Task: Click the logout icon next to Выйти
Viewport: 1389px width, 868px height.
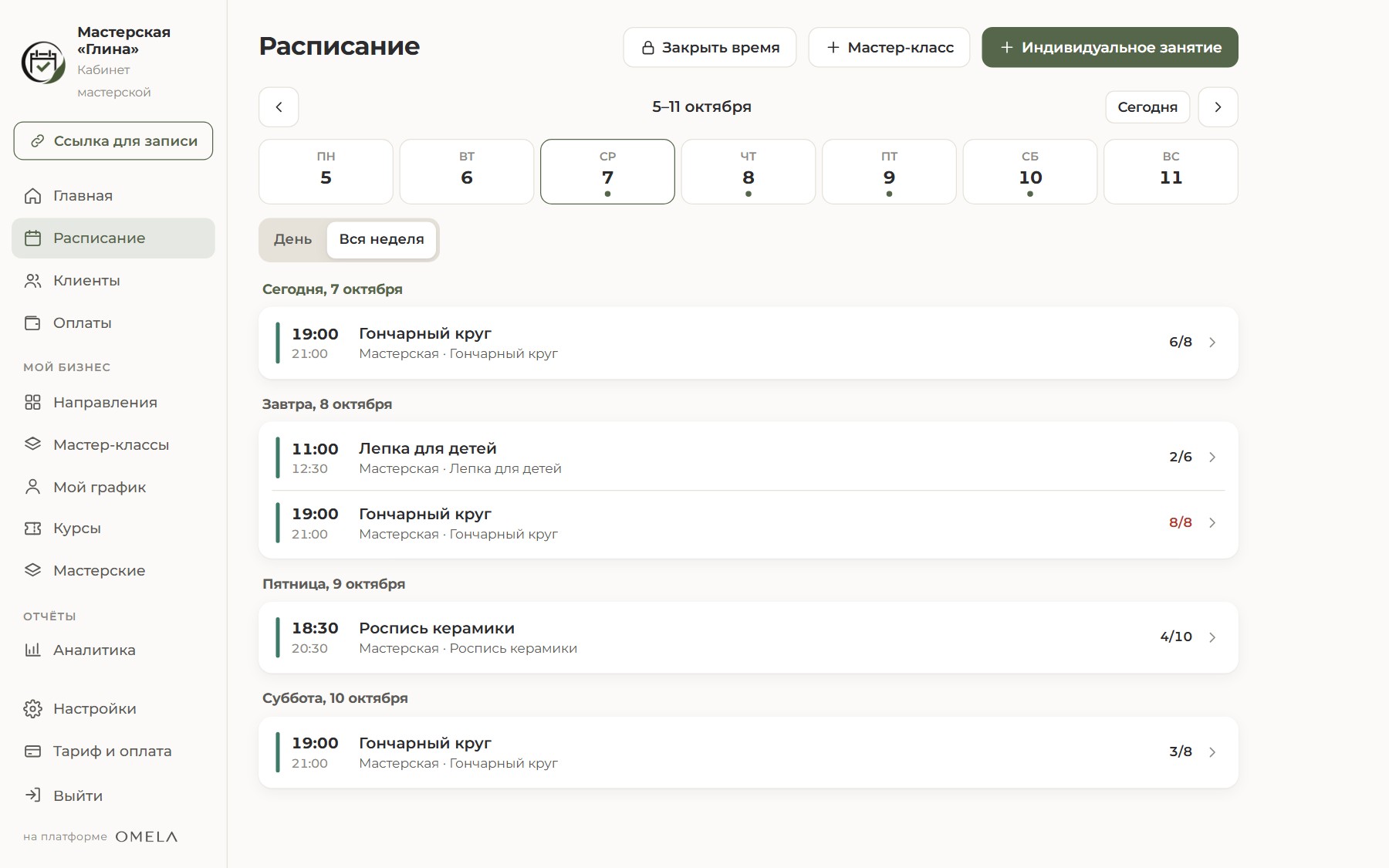Action: pyautogui.click(x=32, y=795)
